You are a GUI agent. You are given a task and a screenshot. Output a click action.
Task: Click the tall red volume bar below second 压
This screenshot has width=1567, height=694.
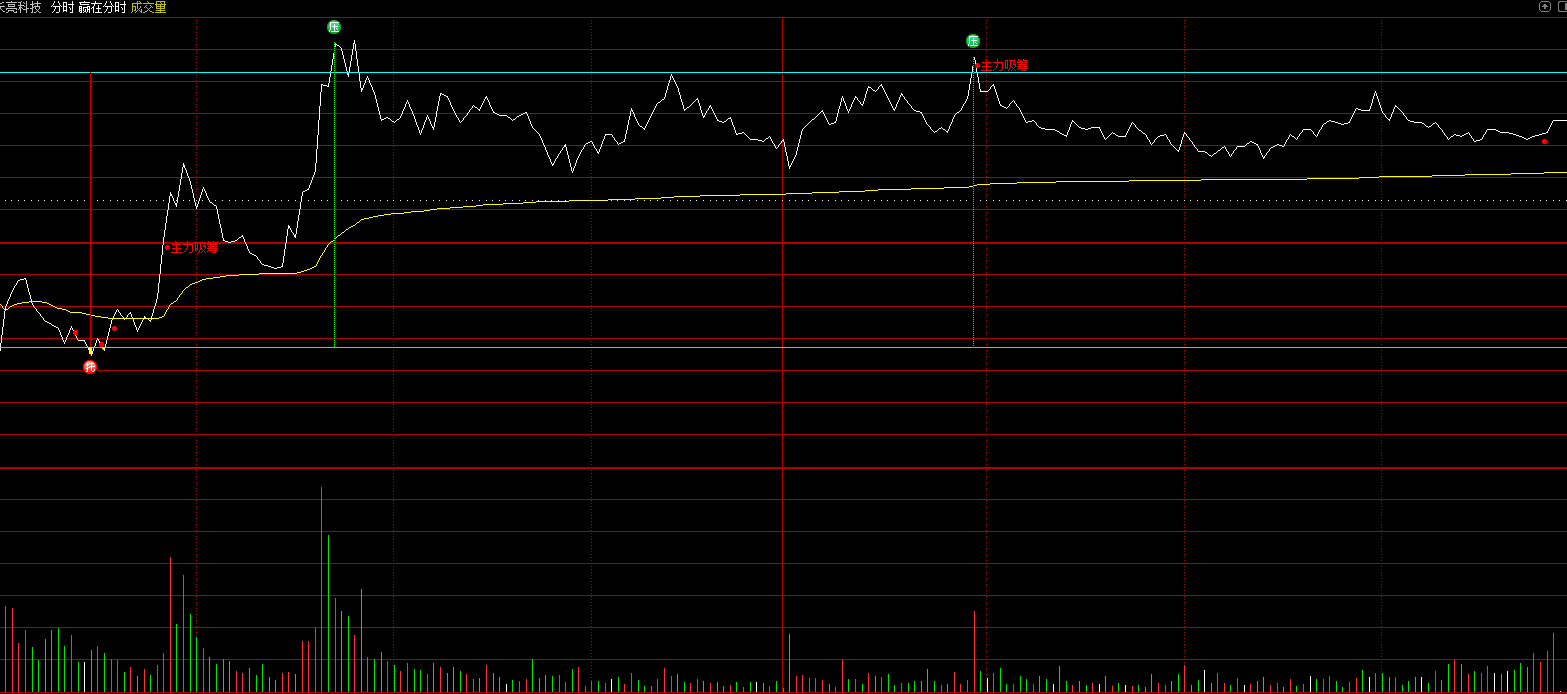point(974,650)
